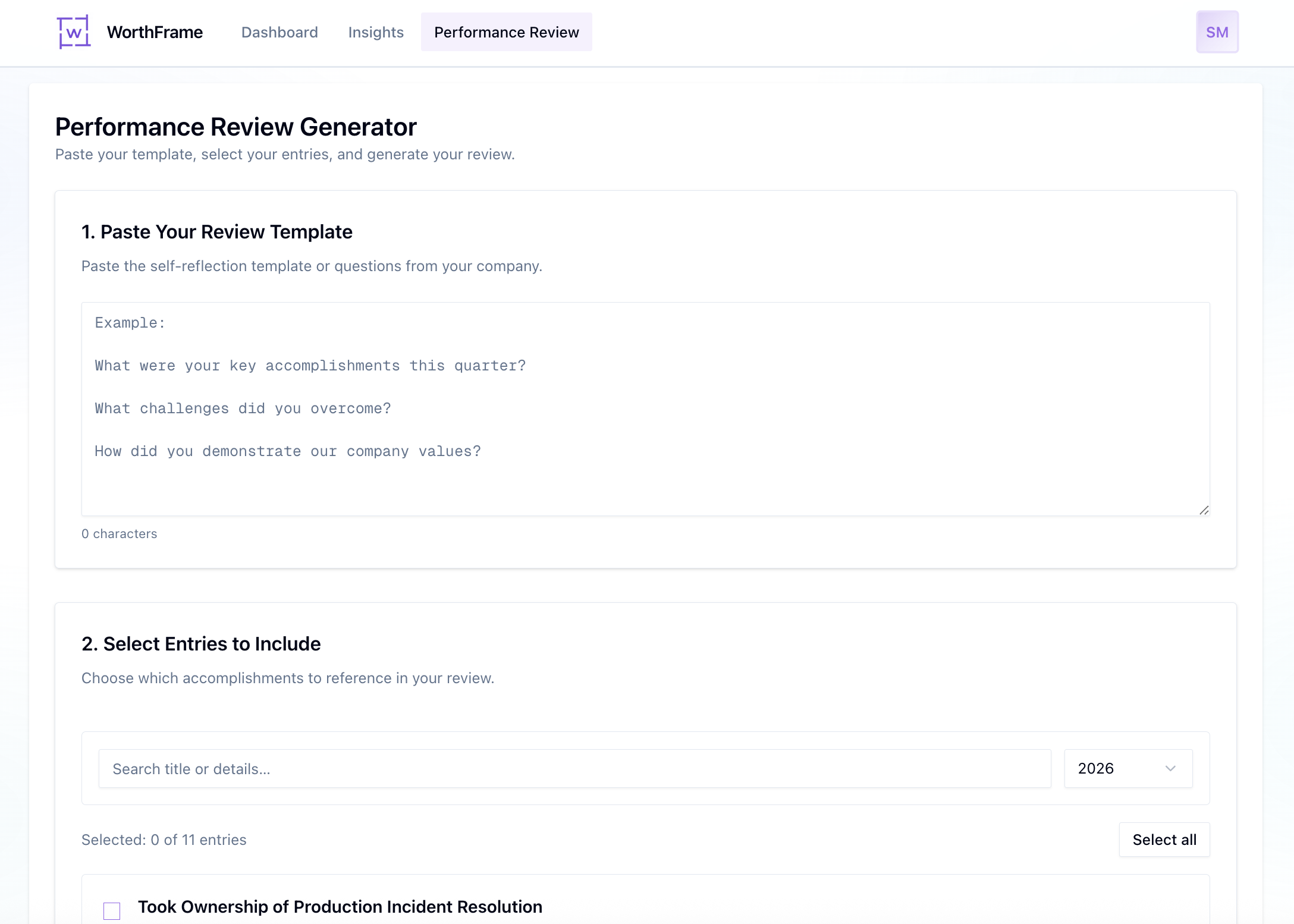Click the Select all button
The image size is (1294, 924).
tap(1164, 840)
